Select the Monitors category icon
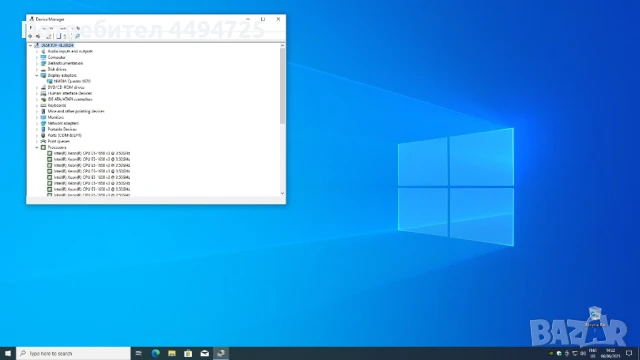The height and width of the screenshot is (360, 640). tap(43, 117)
